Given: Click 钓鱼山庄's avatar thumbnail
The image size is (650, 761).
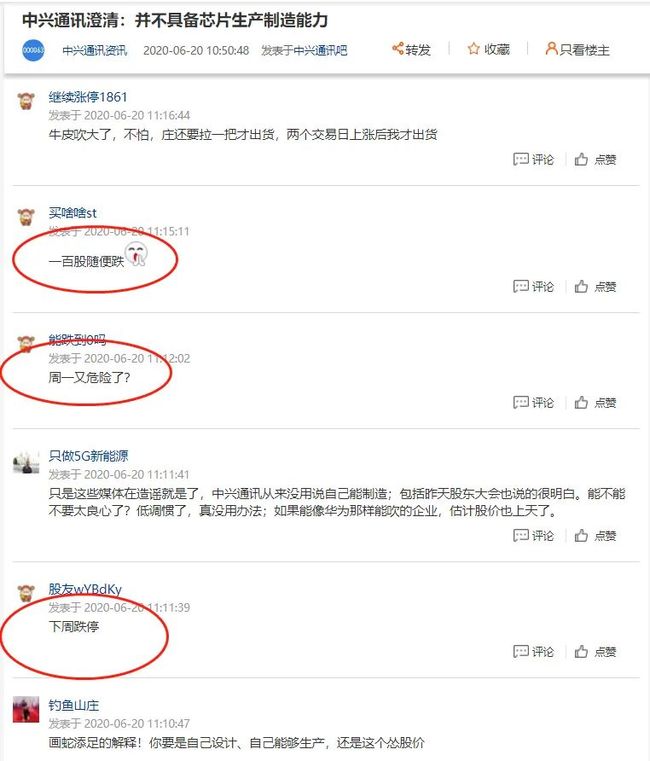Looking at the screenshot, I should [26, 709].
